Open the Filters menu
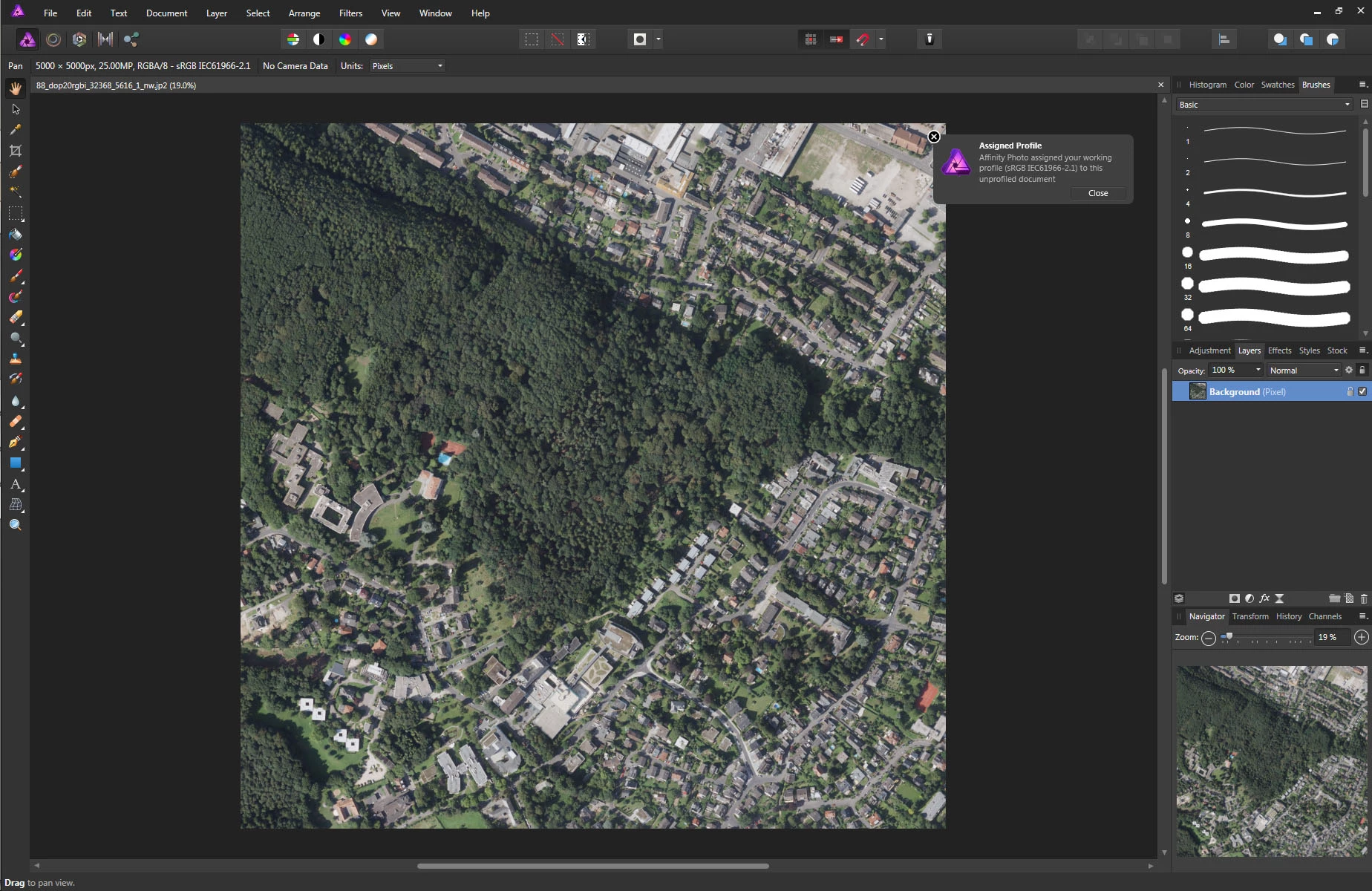 tap(350, 13)
